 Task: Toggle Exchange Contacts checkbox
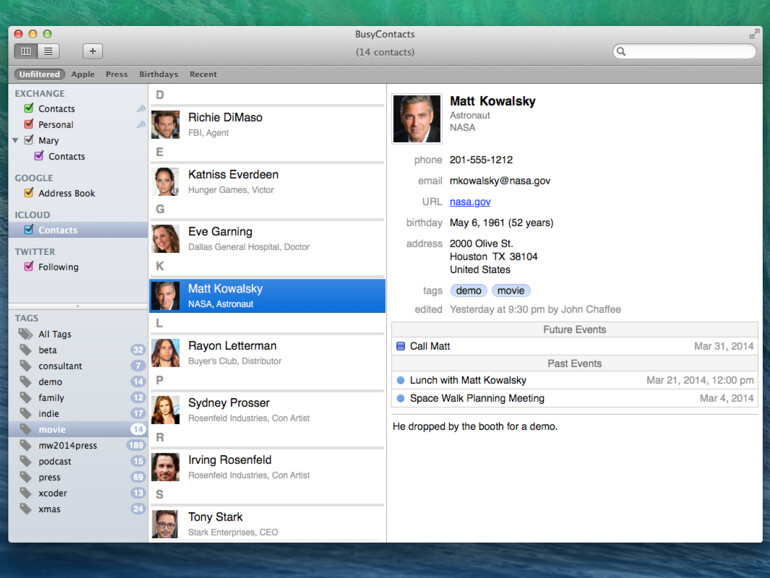coord(29,108)
